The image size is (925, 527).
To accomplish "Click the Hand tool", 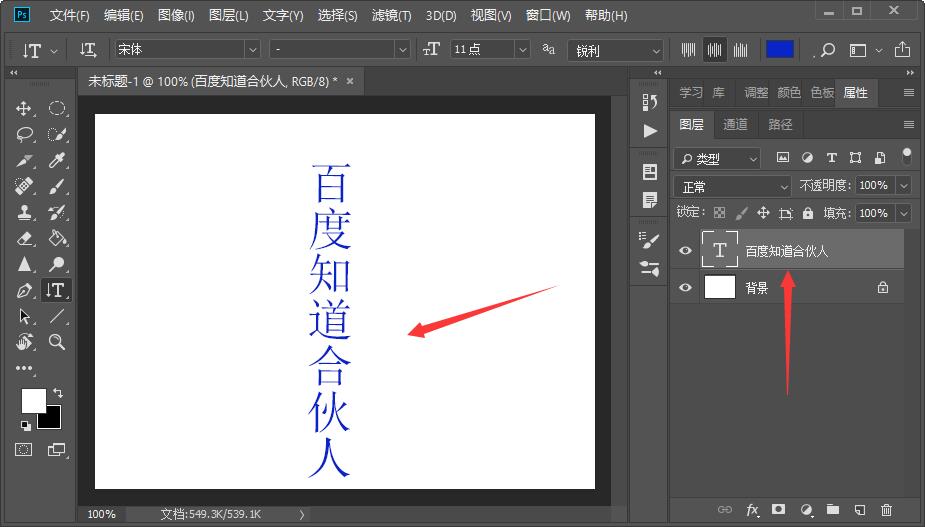I will (x=25, y=343).
